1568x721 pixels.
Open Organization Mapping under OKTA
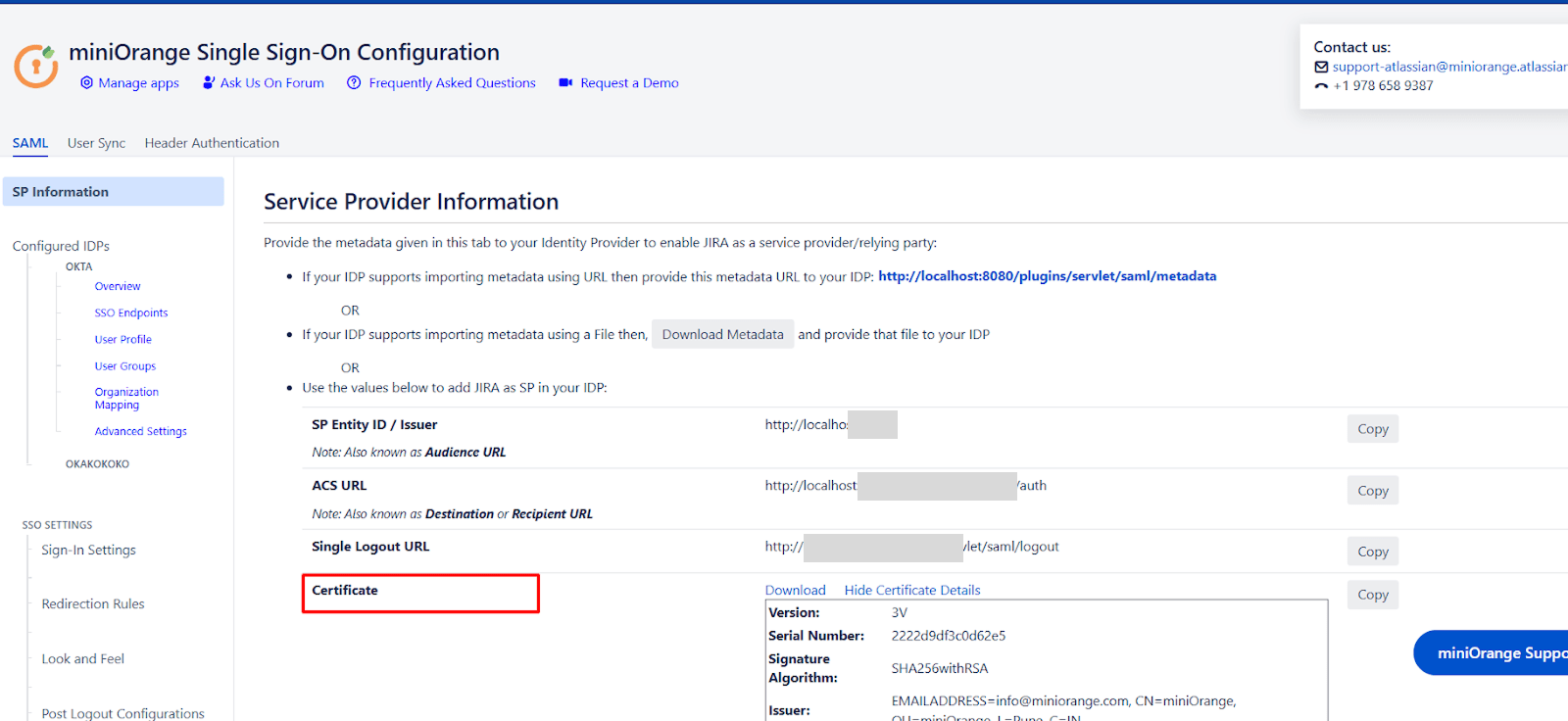coord(126,398)
